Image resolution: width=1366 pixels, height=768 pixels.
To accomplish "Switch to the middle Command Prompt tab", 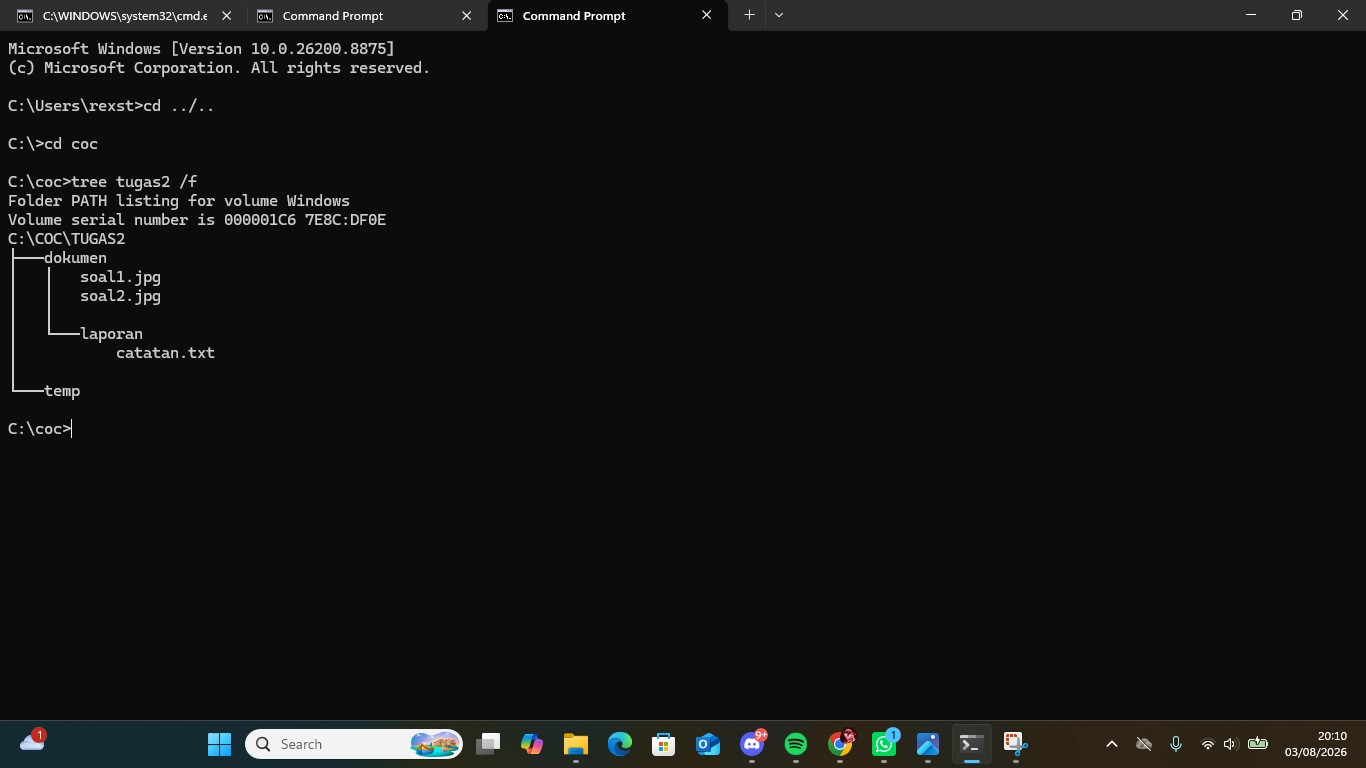I will [366, 16].
